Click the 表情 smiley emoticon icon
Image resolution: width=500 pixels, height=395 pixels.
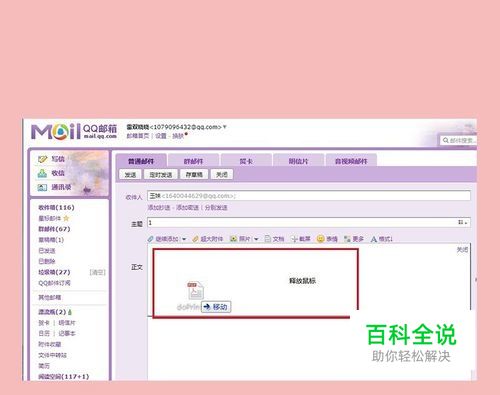click(320, 239)
